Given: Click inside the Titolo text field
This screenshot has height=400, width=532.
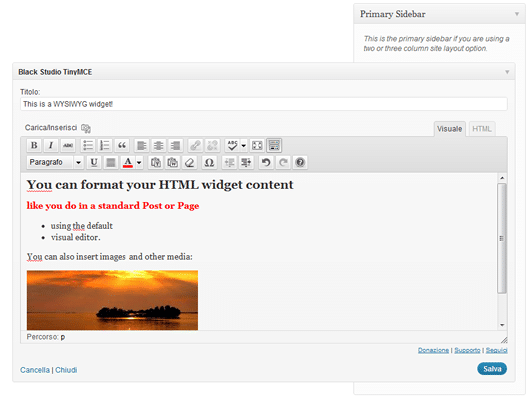Looking at the screenshot, I should click(264, 104).
